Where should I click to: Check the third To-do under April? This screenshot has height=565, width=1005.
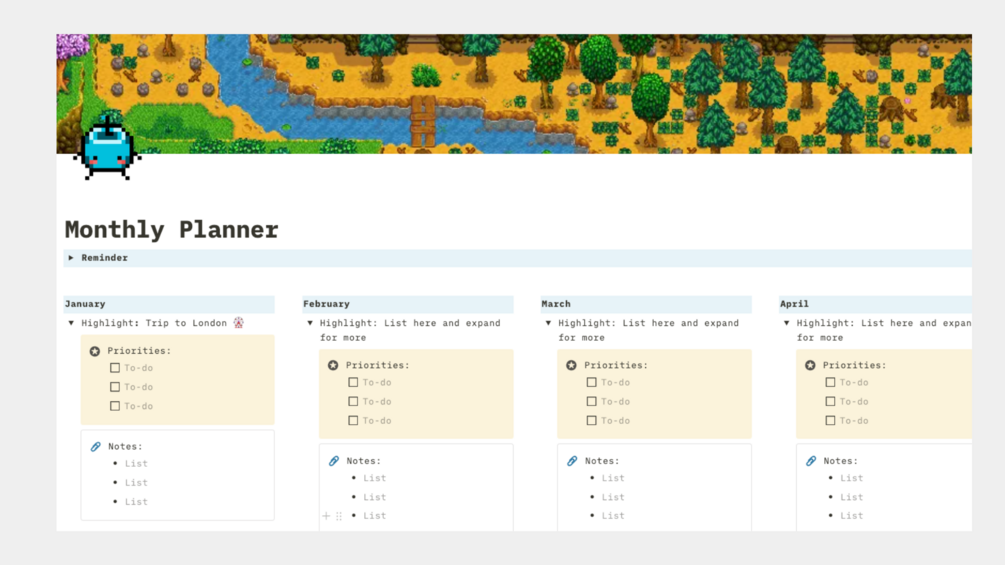point(830,421)
